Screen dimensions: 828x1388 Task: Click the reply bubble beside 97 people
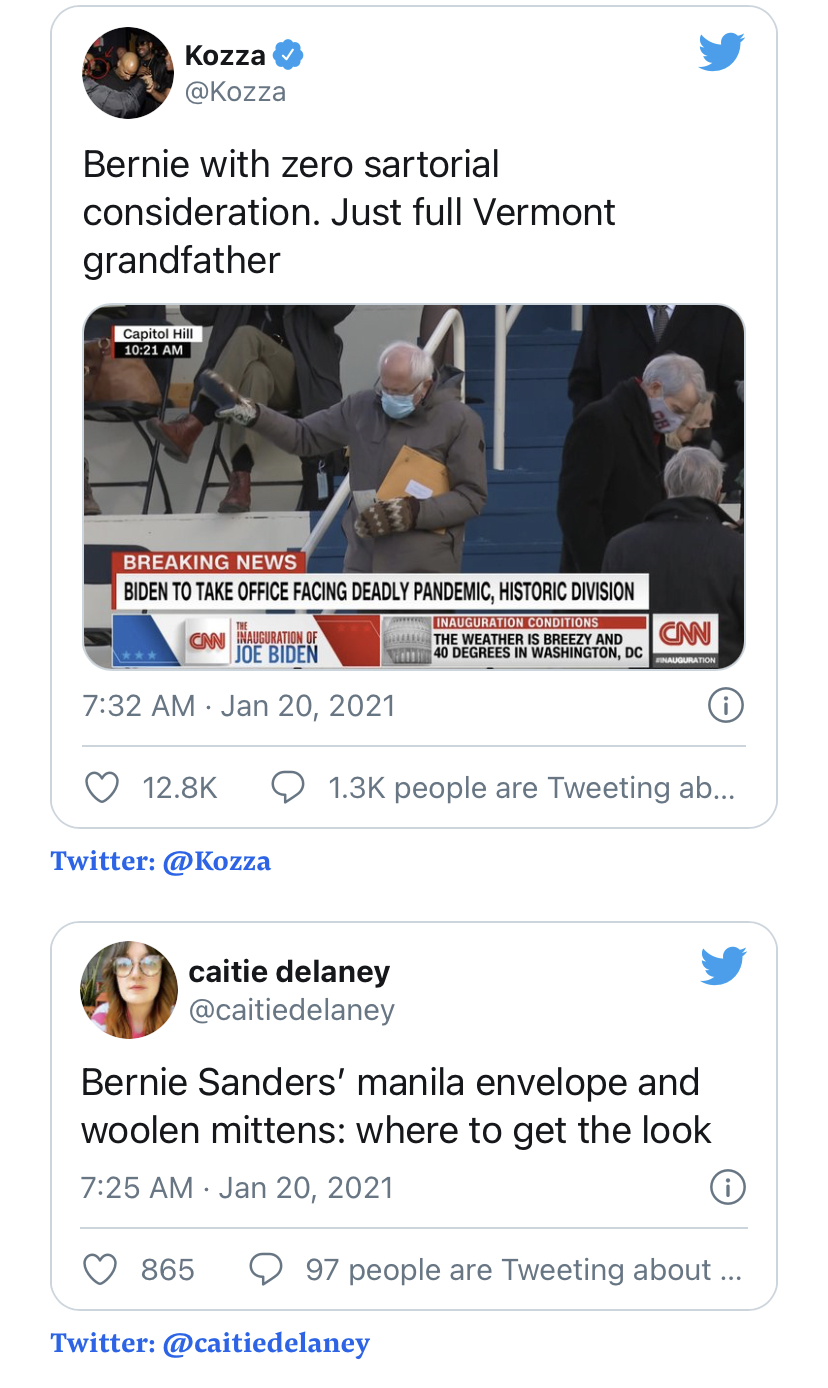point(265,1269)
